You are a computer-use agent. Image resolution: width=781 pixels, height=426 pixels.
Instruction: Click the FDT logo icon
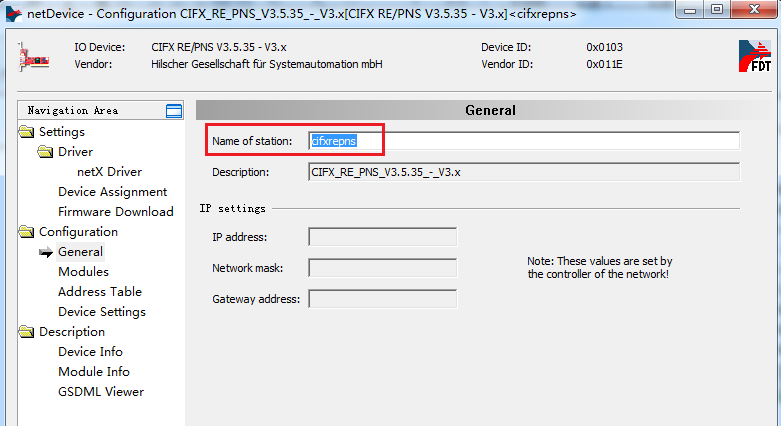[755, 56]
